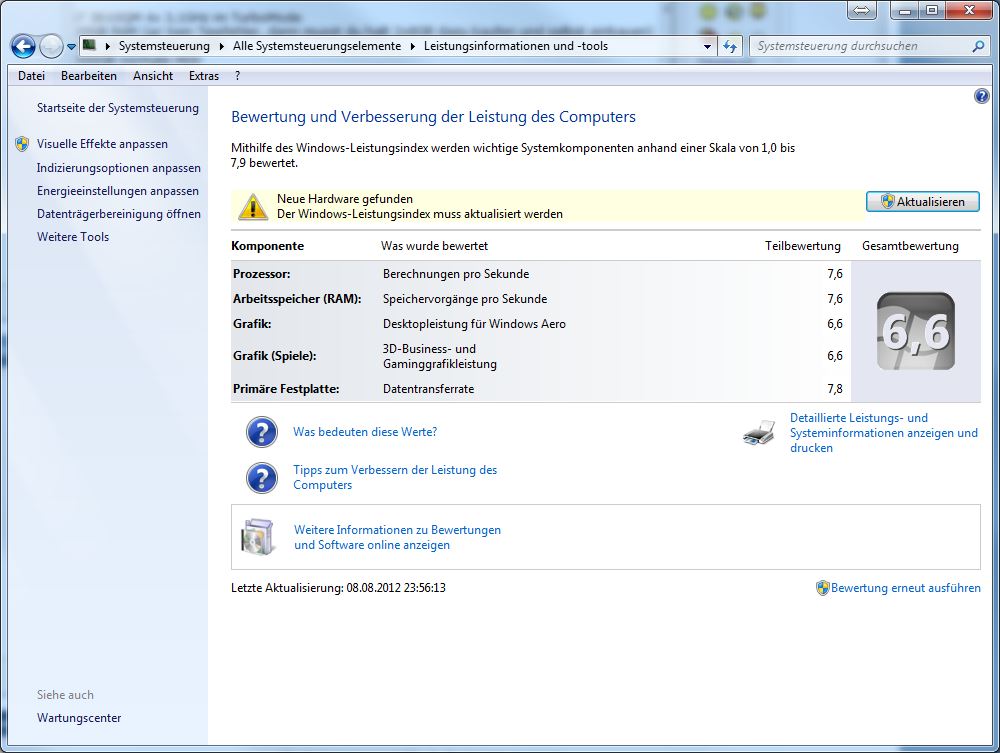The image size is (1000, 753).
Task: Click the Teilbewertung column header
Action: click(x=802, y=246)
